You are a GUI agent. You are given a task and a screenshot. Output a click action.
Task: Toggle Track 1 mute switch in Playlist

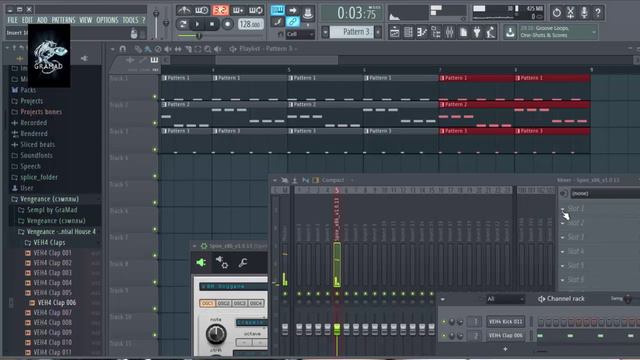click(155, 97)
